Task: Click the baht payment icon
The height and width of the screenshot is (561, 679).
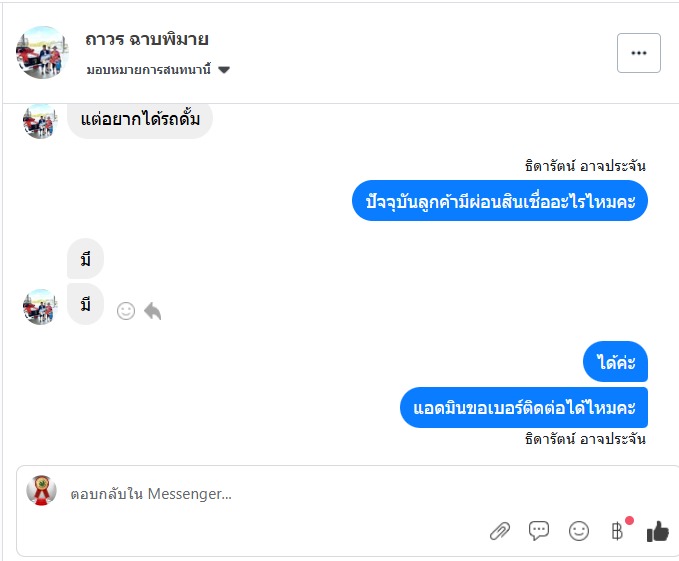Action: tap(617, 531)
